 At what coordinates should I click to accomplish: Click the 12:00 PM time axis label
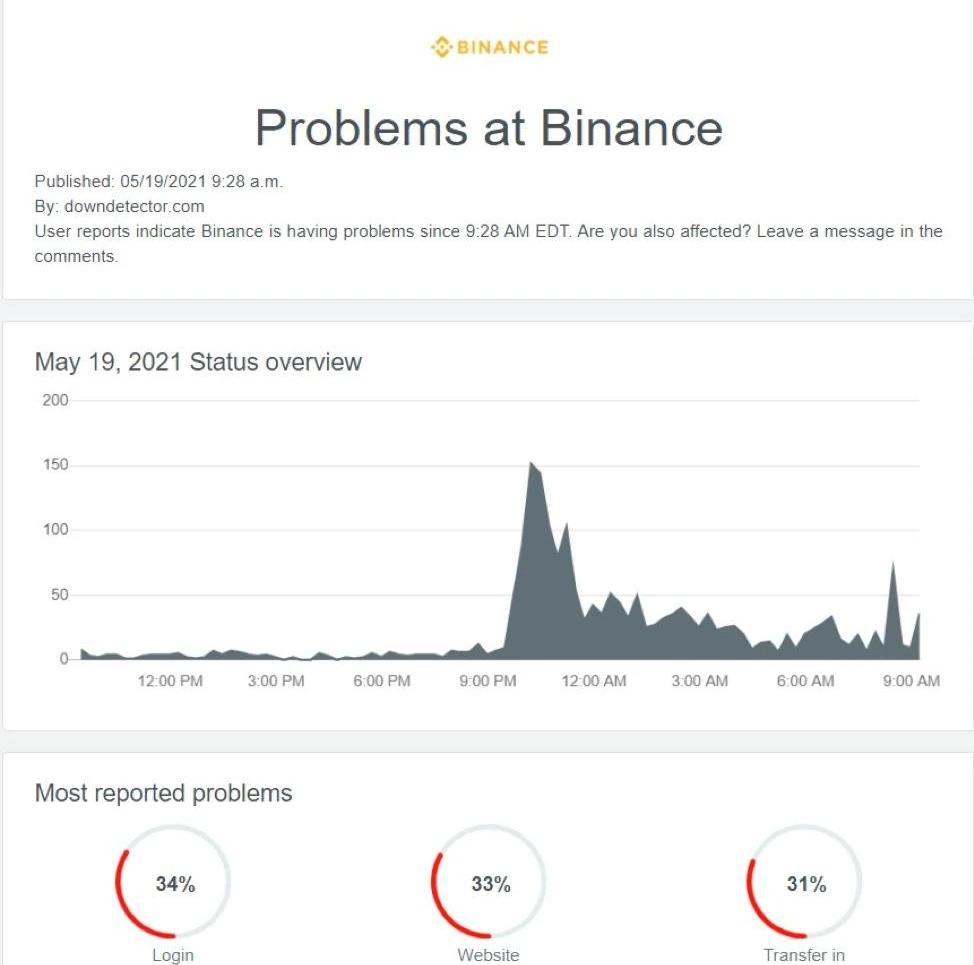pyautogui.click(x=170, y=681)
